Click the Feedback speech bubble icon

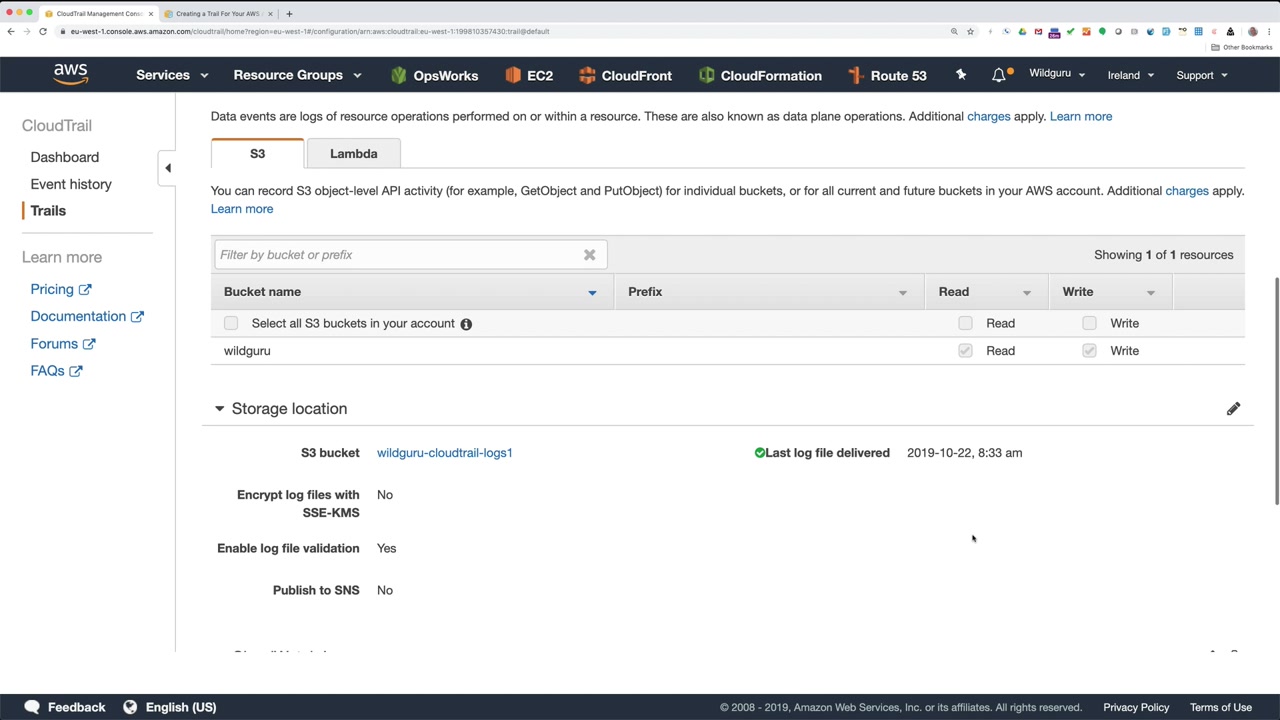pyautogui.click(x=32, y=707)
